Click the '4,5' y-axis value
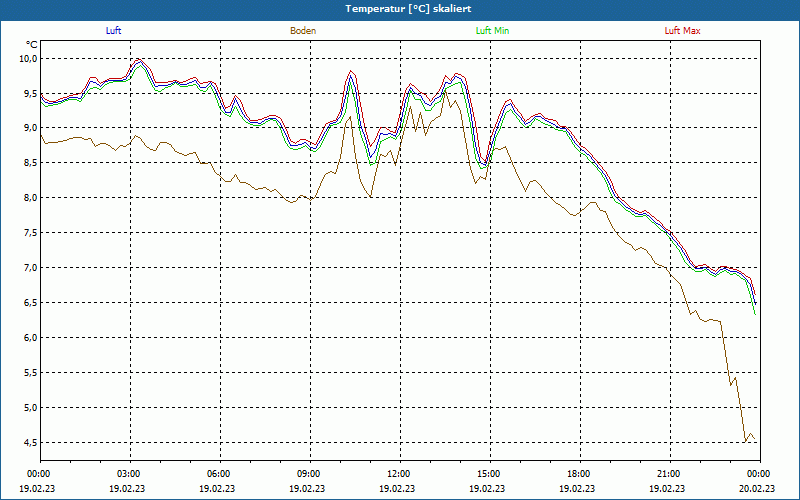 31,442
